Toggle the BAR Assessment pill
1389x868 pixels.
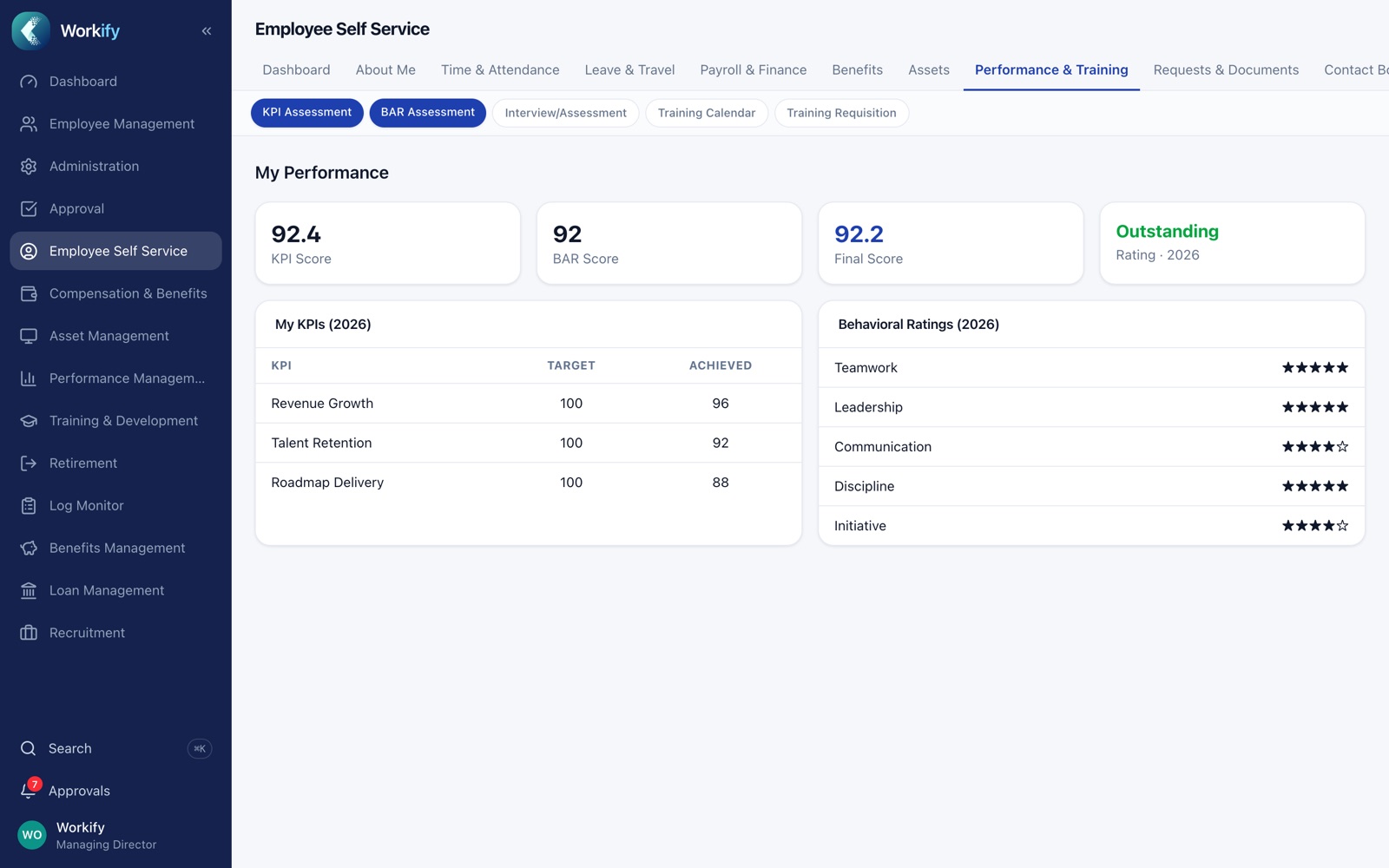pyautogui.click(x=428, y=113)
